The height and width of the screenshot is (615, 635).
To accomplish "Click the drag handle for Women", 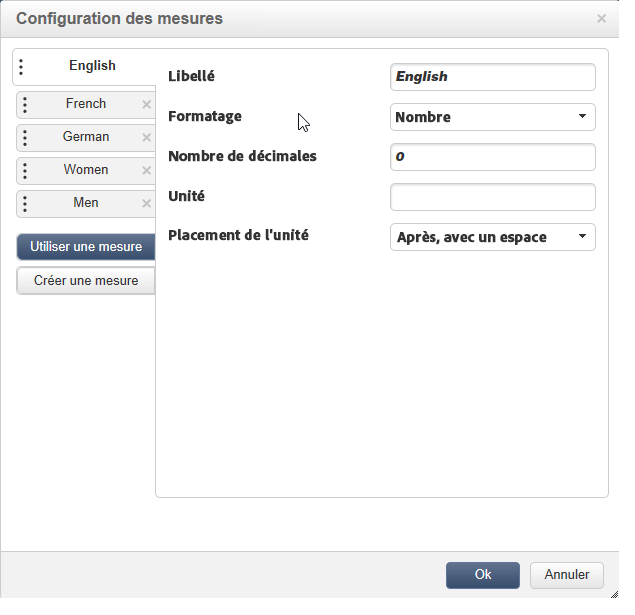I will (25, 171).
